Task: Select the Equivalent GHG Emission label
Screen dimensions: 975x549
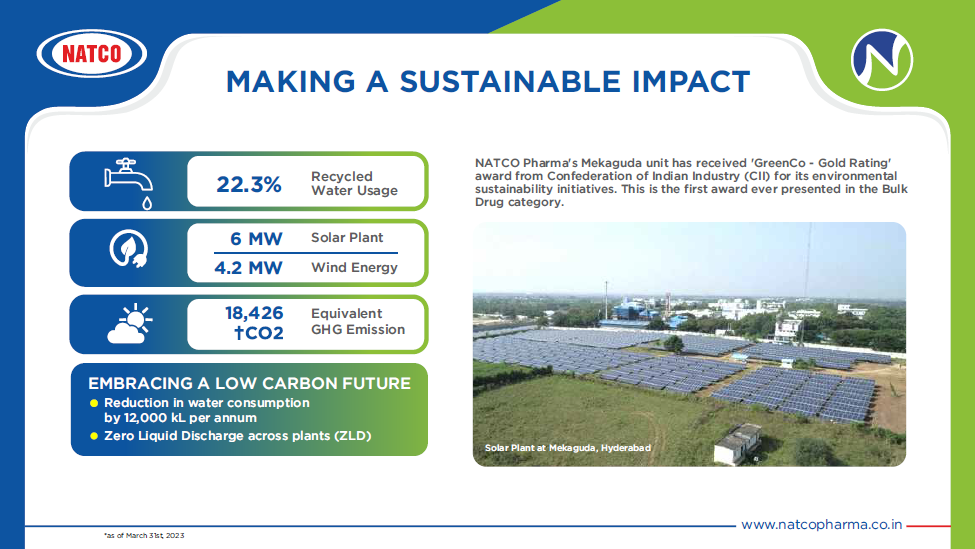Action: click(358, 321)
